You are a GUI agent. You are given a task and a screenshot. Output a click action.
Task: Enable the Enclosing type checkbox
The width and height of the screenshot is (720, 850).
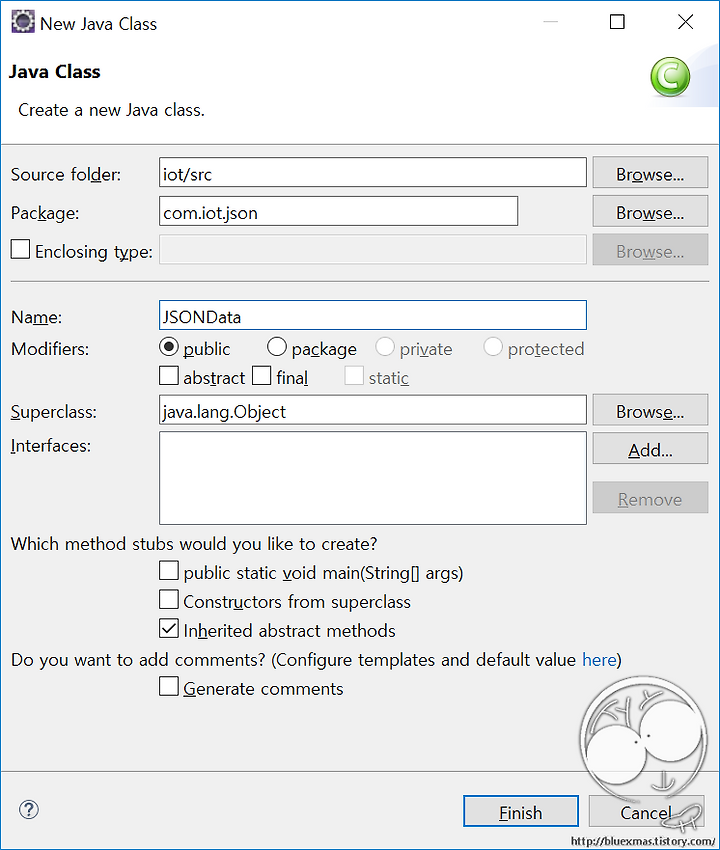pyautogui.click(x=21, y=249)
